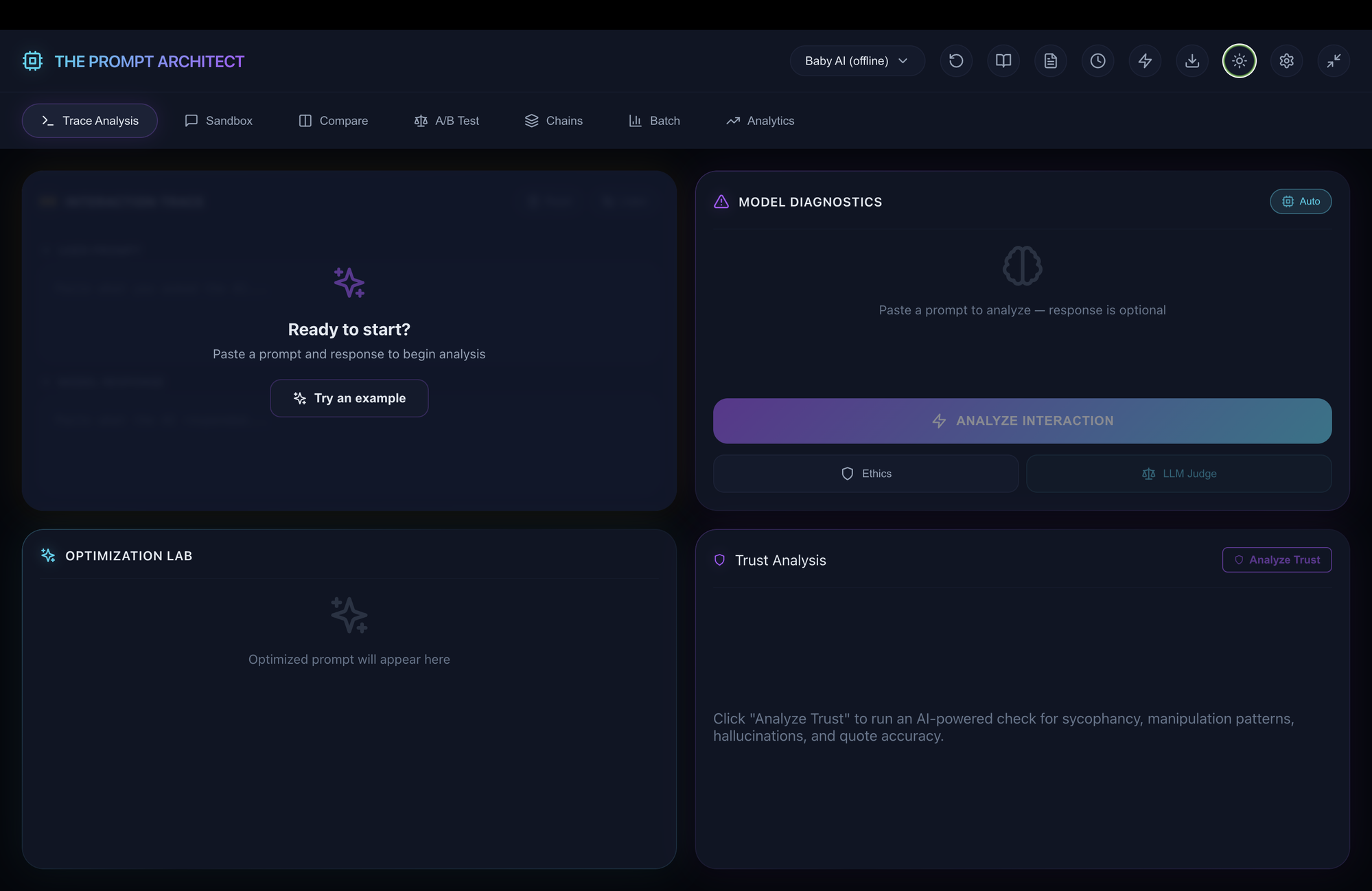Click the warning triangle icon beside Model Diagnostics
This screenshot has width=1372, height=891.
click(721, 202)
